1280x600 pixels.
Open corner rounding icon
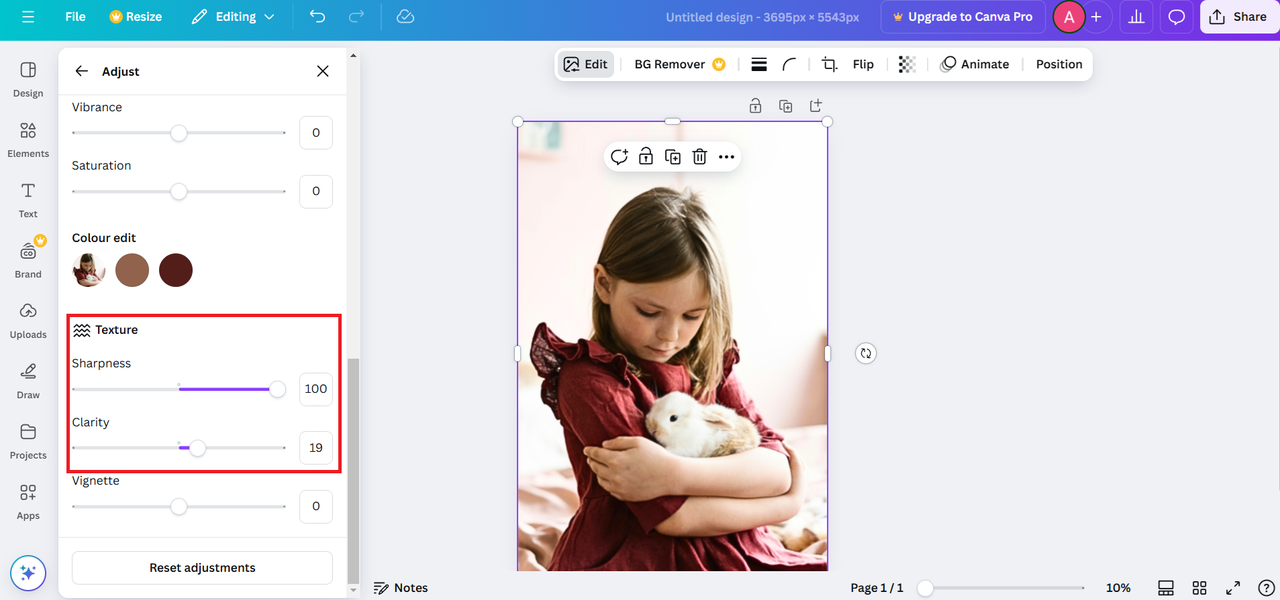coord(789,64)
